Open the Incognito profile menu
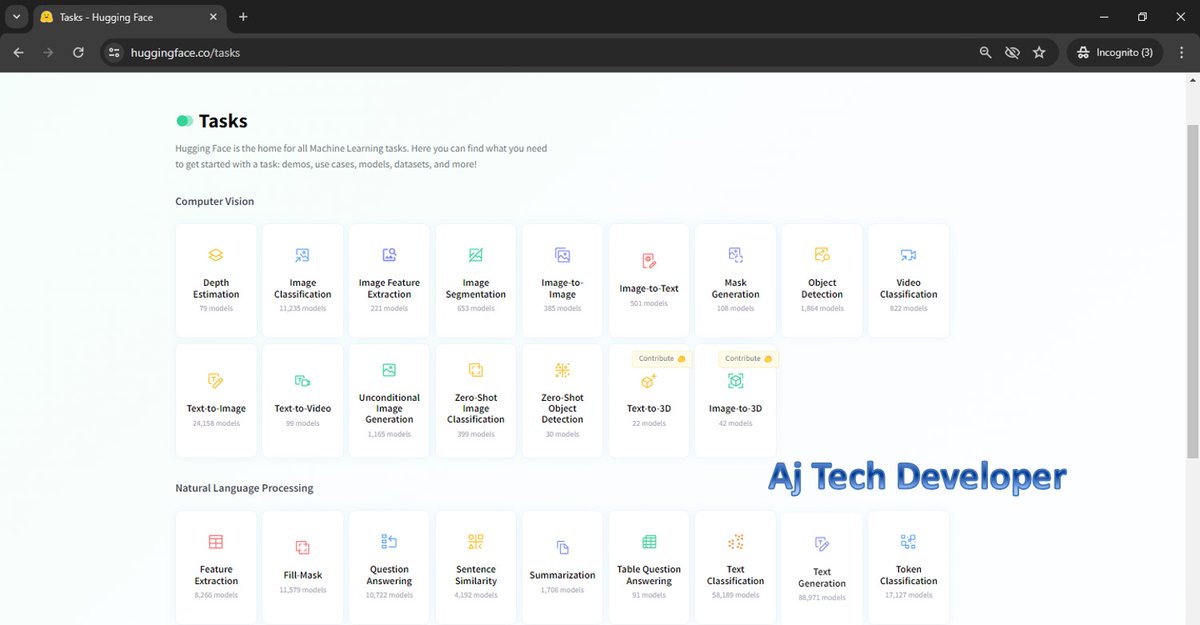 (1113, 51)
